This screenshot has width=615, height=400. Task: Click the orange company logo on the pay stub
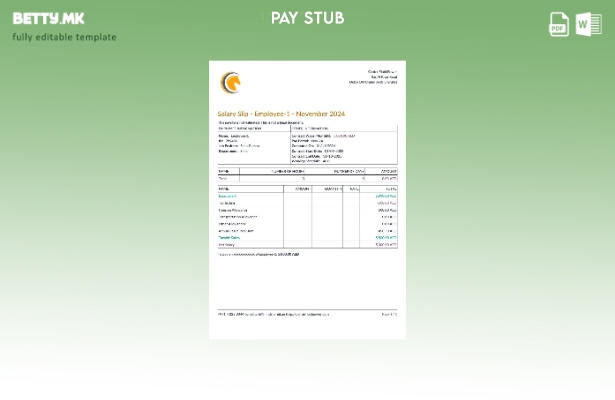coord(231,81)
